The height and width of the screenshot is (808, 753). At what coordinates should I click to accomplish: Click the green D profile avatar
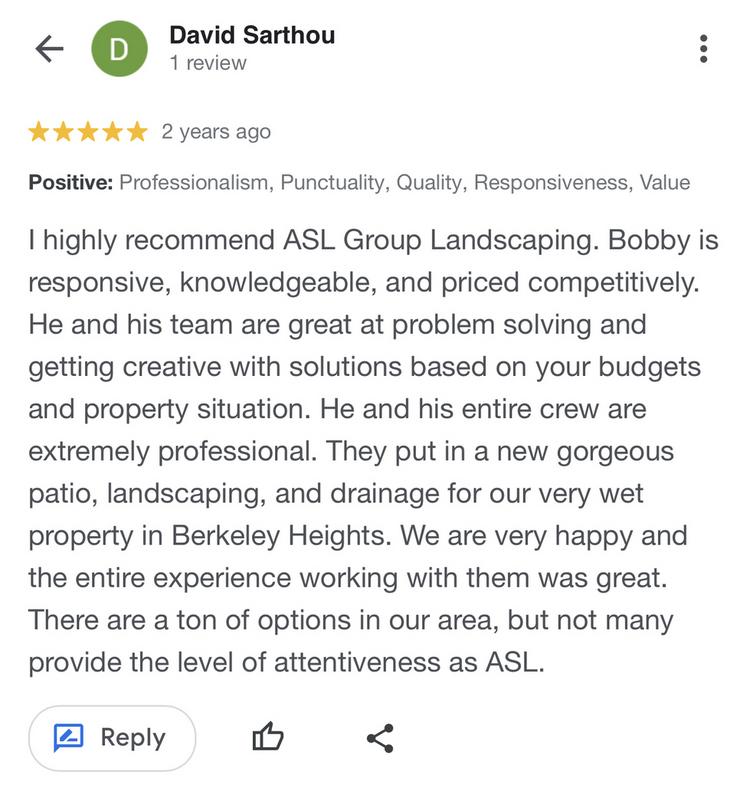tap(120, 49)
